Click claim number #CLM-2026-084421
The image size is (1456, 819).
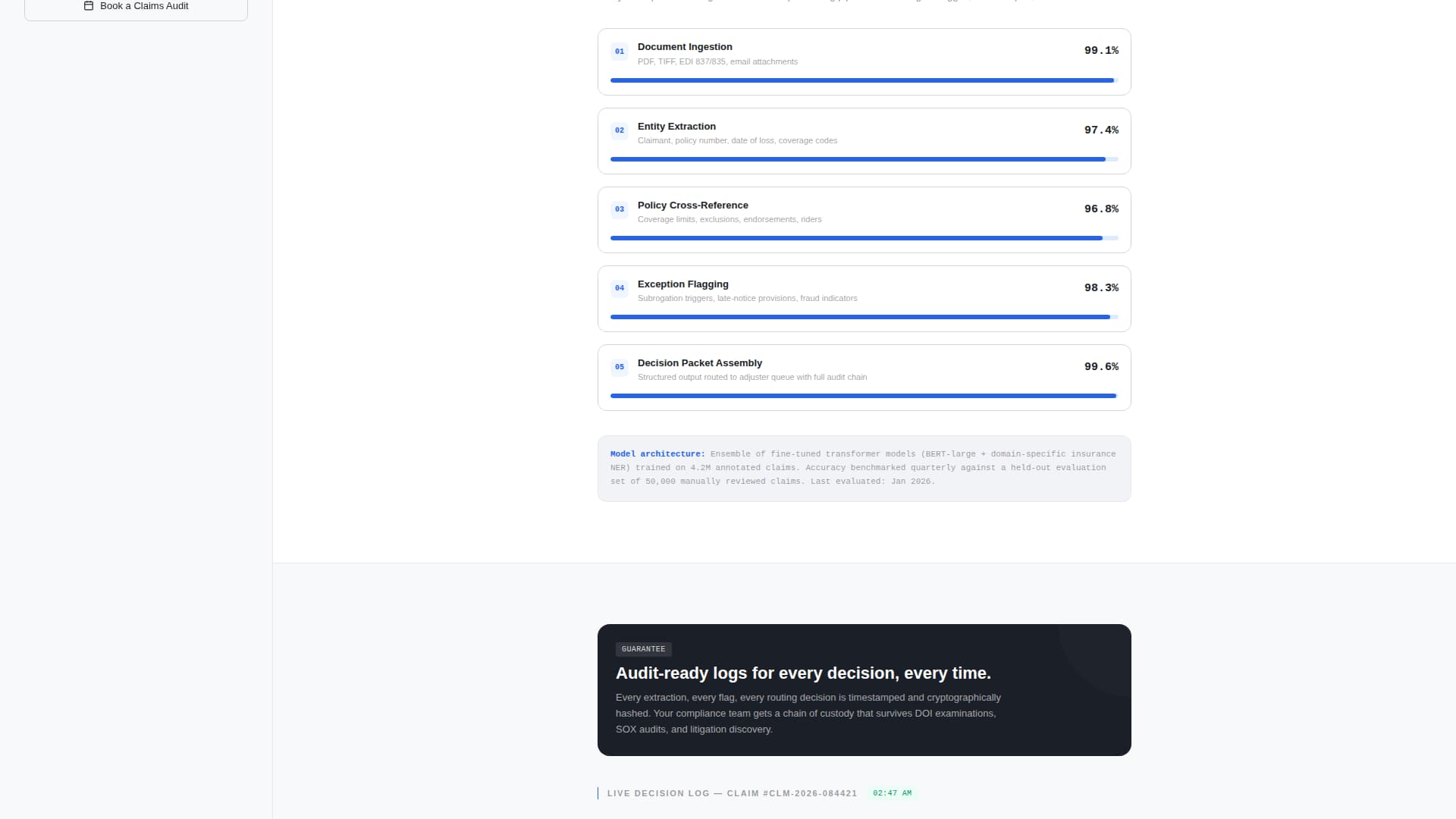811,793
